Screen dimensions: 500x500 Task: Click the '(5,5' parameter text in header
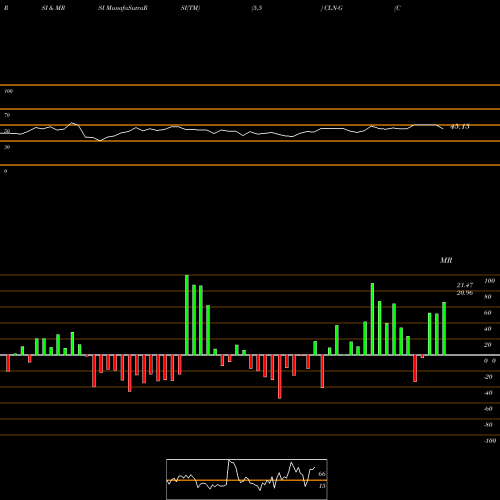[x=257, y=8]
